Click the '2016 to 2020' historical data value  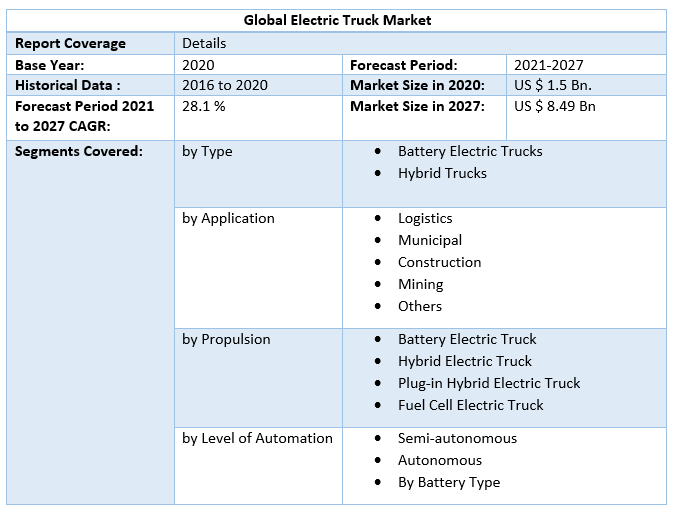pos(224,85)
